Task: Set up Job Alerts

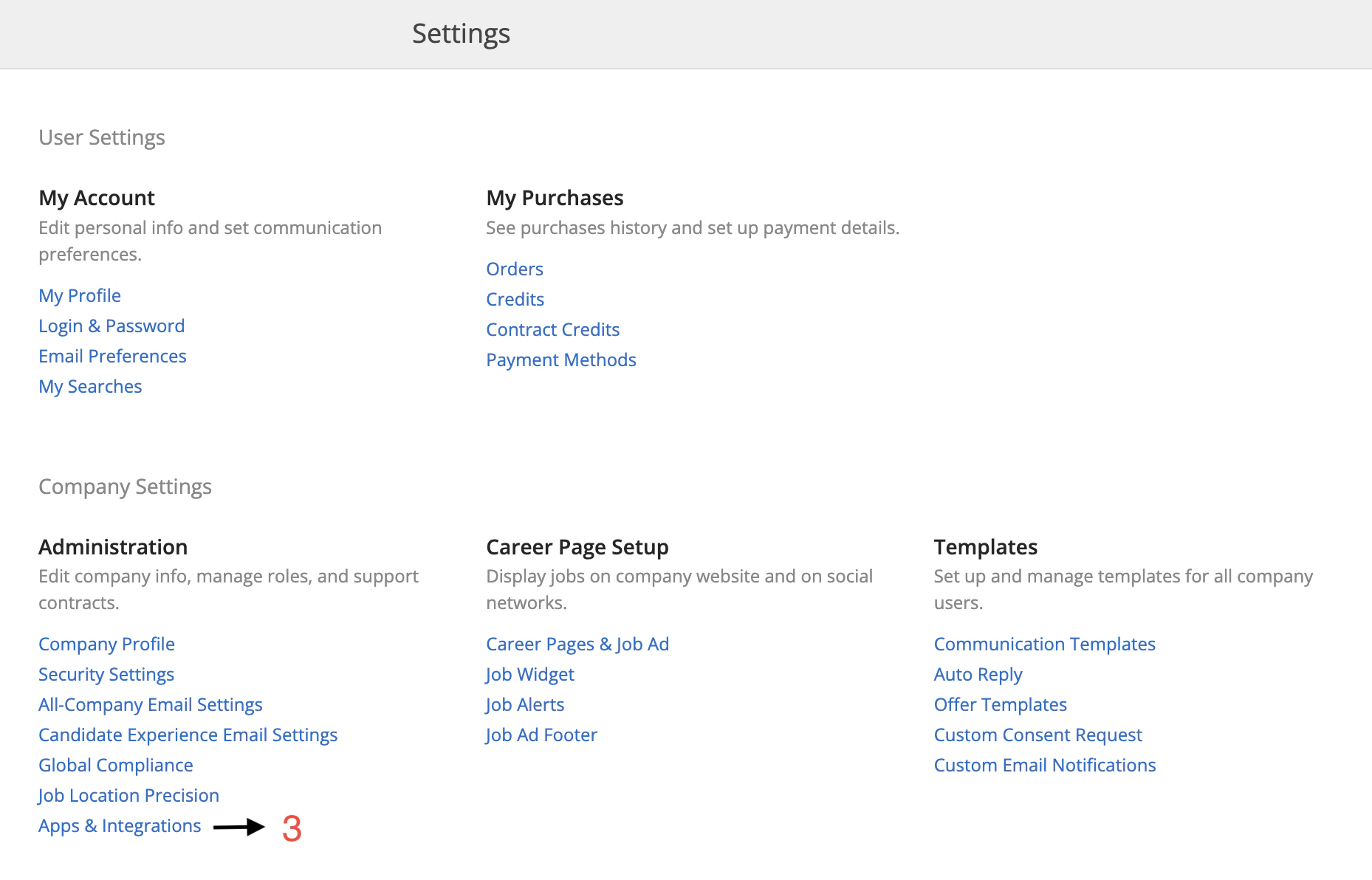Action: point(524,704)
